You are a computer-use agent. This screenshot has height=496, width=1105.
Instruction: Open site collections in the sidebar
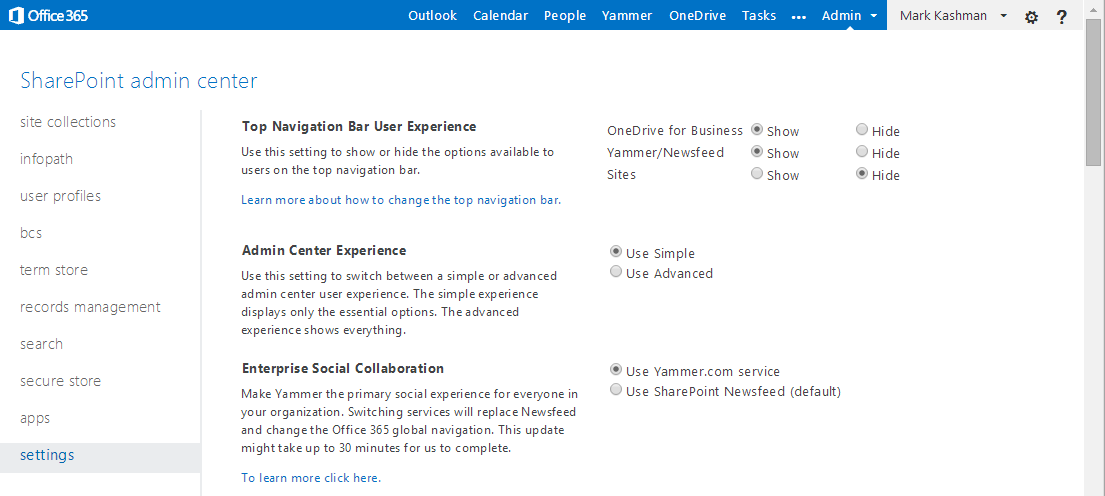68,122
